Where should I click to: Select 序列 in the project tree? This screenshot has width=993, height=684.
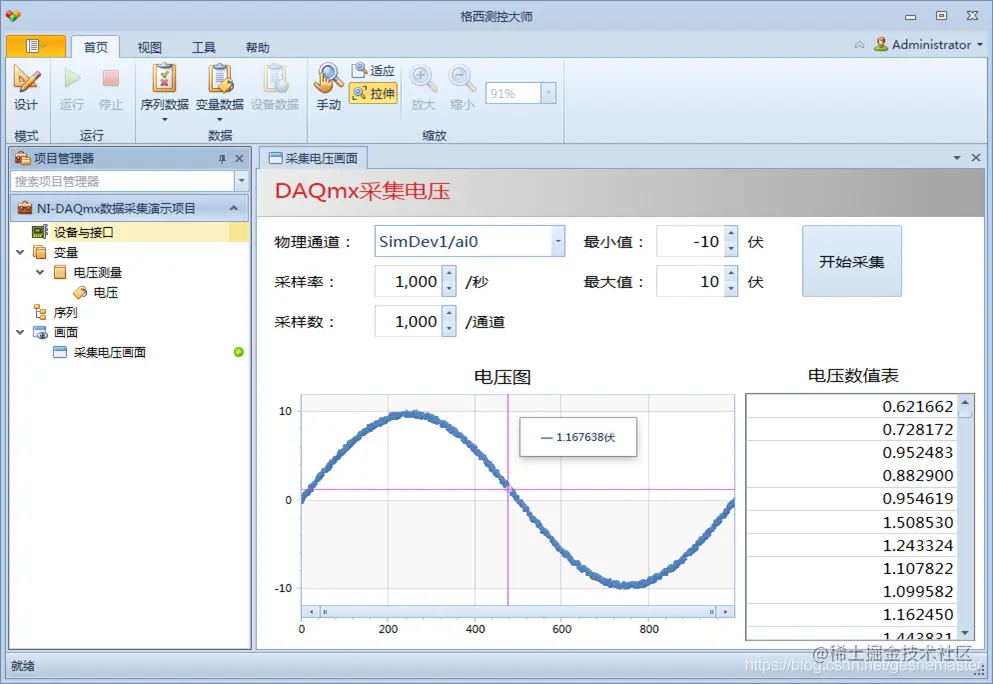point(65,312)
